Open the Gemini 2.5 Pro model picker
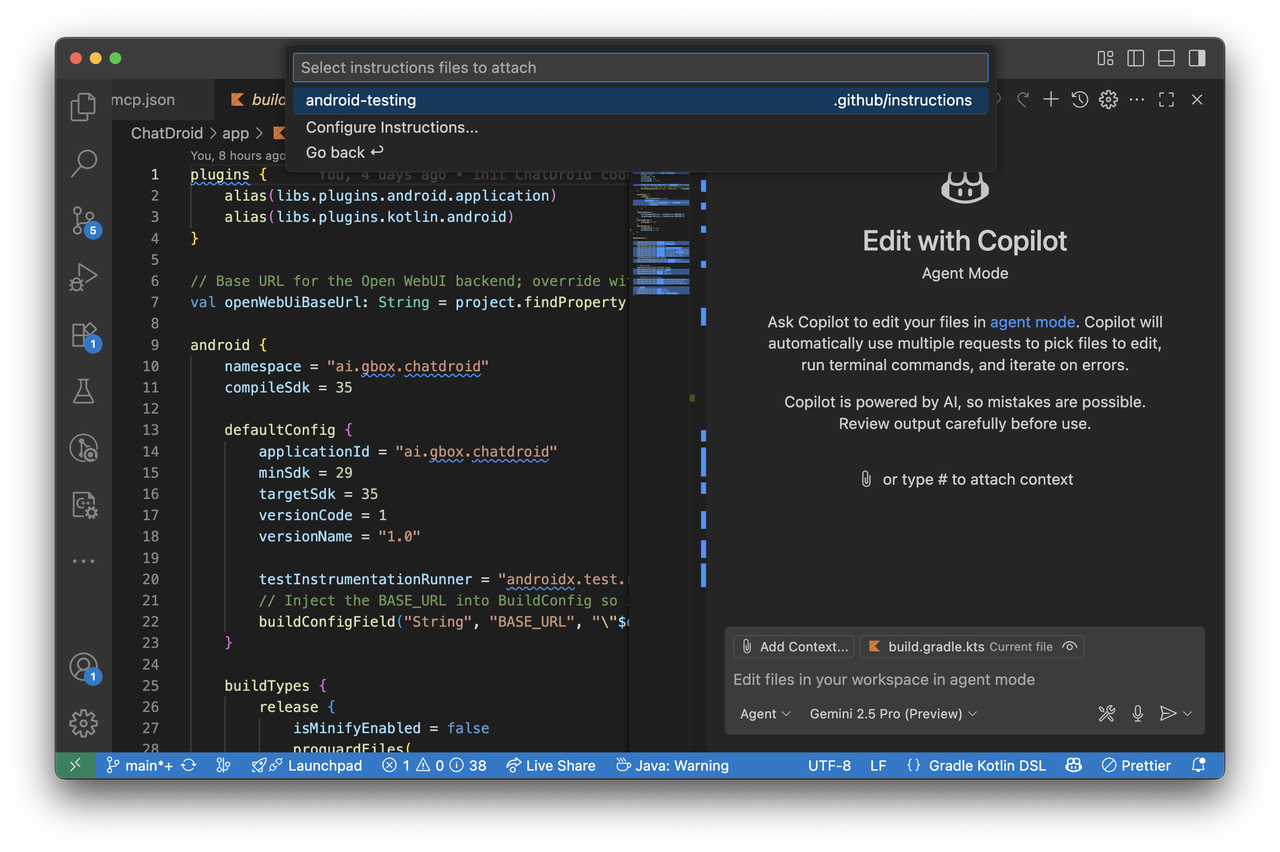The width and height of the screenshot is (1280, 852). (x=893, y=713)
